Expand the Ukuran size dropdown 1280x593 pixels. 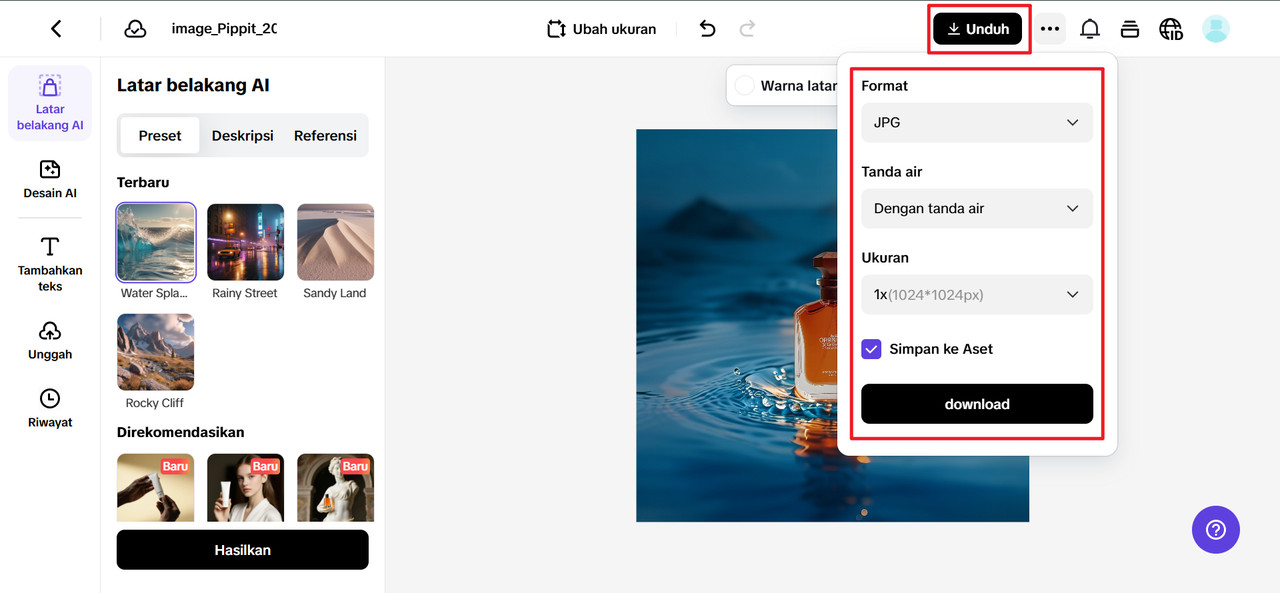pyautogui.click(x=976, y=294)
